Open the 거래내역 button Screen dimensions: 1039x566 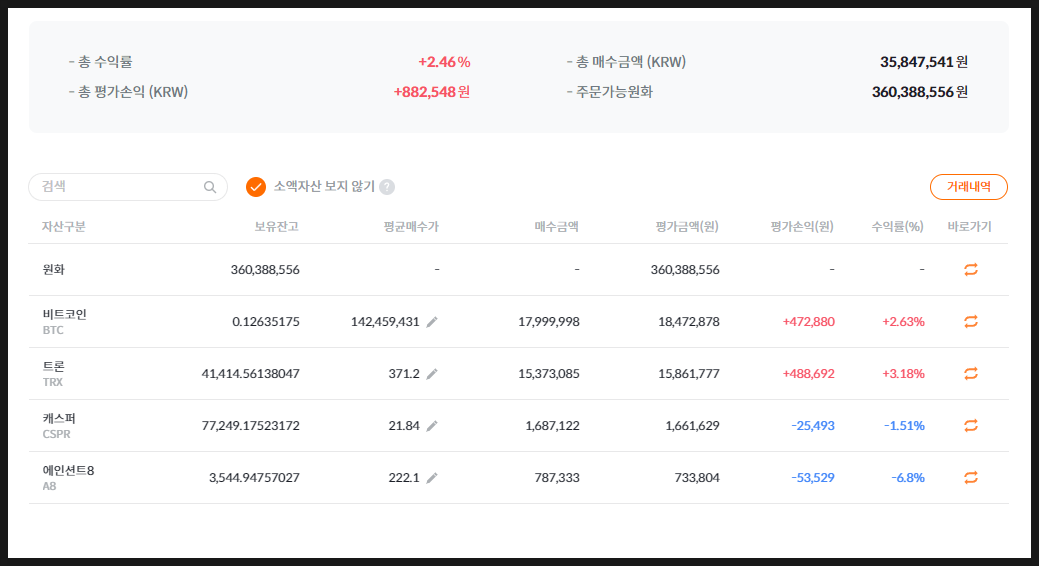pyautogui.click(x=969, y=187)
